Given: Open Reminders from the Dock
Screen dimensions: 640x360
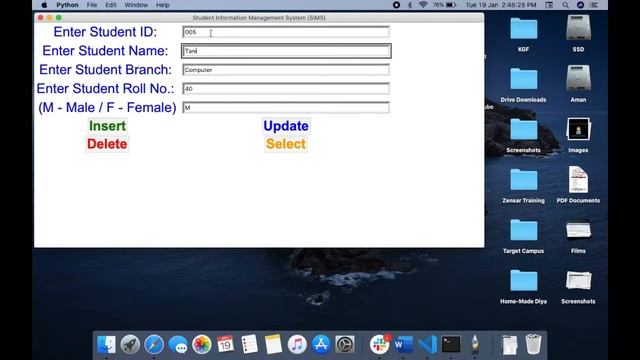Looking at the screenshot, I should 249,344.
